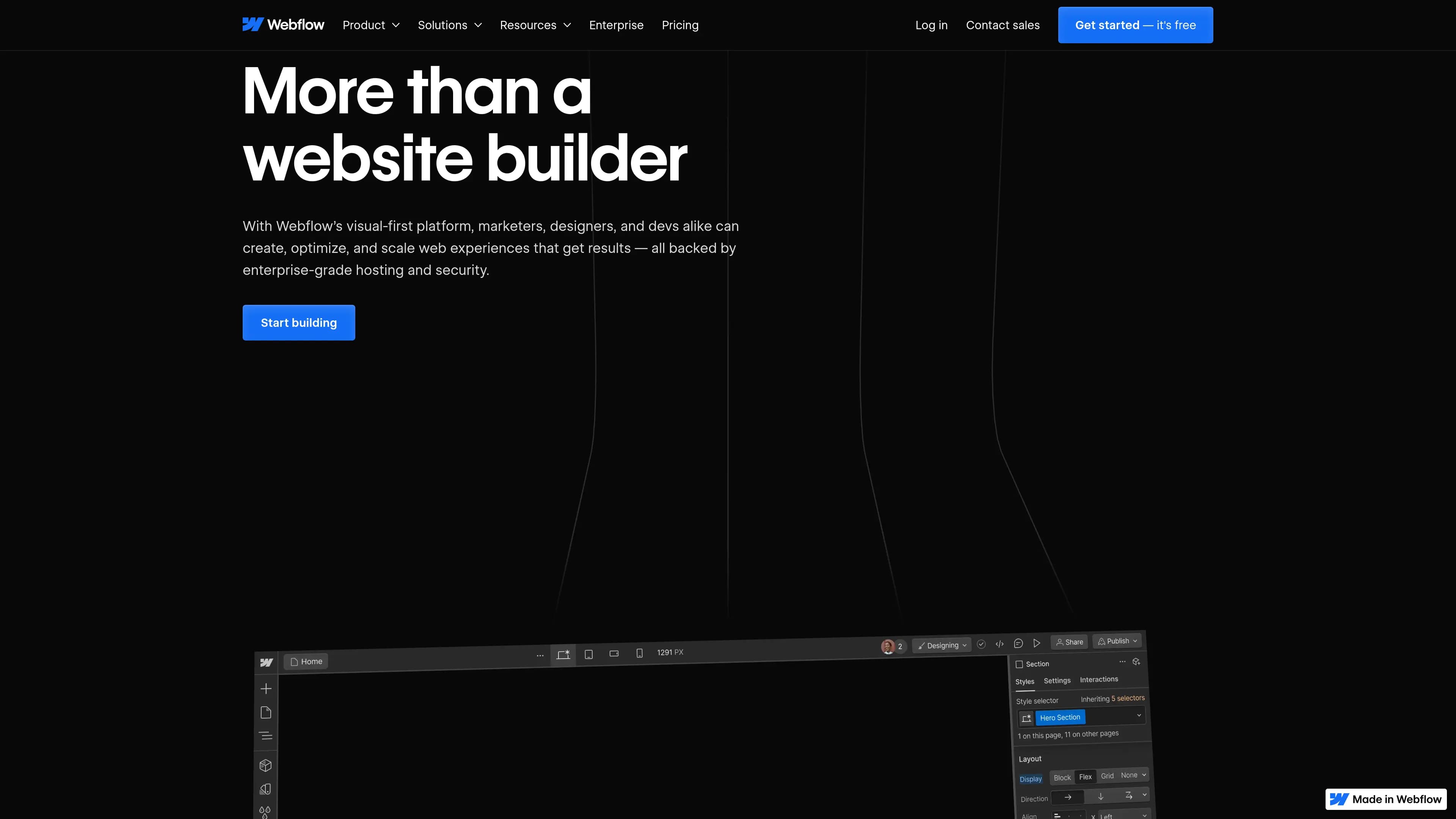
Task: Click the Home page tab
Action: click(x=306, y=661)
